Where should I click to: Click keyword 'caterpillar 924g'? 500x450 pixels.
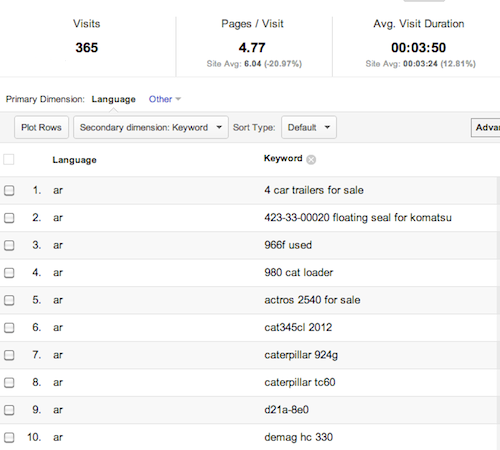(301, 355)
